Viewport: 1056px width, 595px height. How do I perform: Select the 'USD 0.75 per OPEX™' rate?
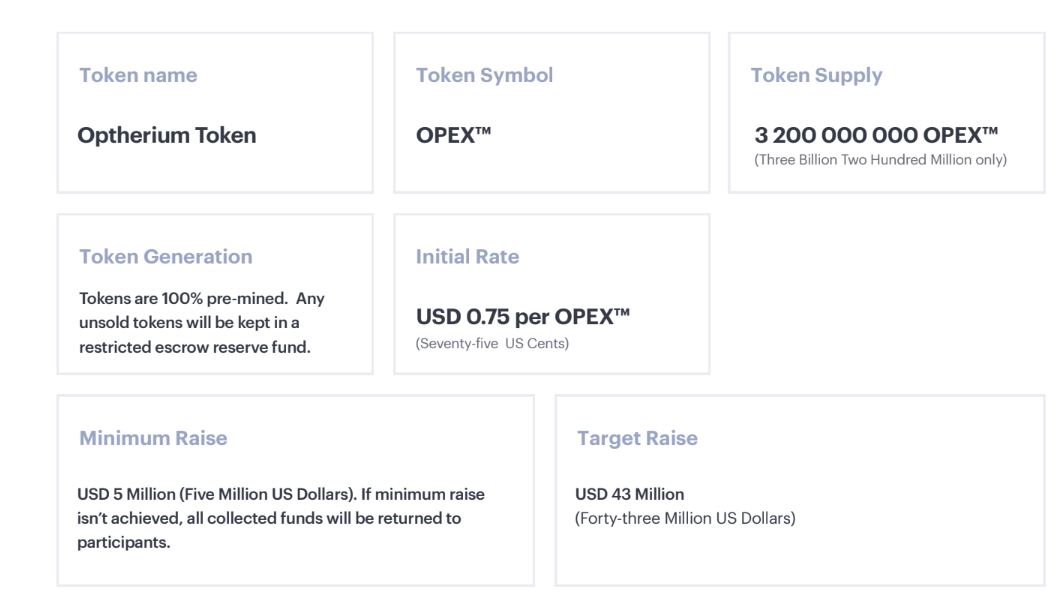[x=523, y=317]
